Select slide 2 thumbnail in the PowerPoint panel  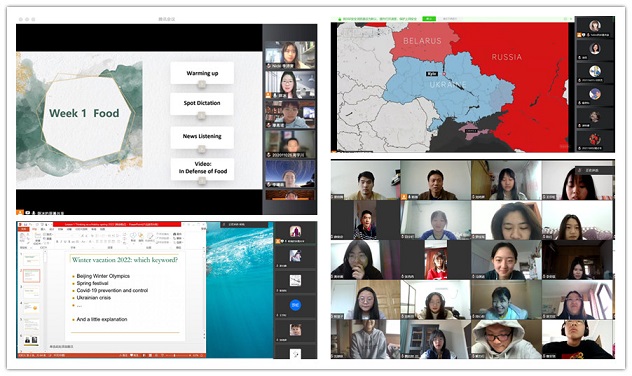[x=31, y=276]
